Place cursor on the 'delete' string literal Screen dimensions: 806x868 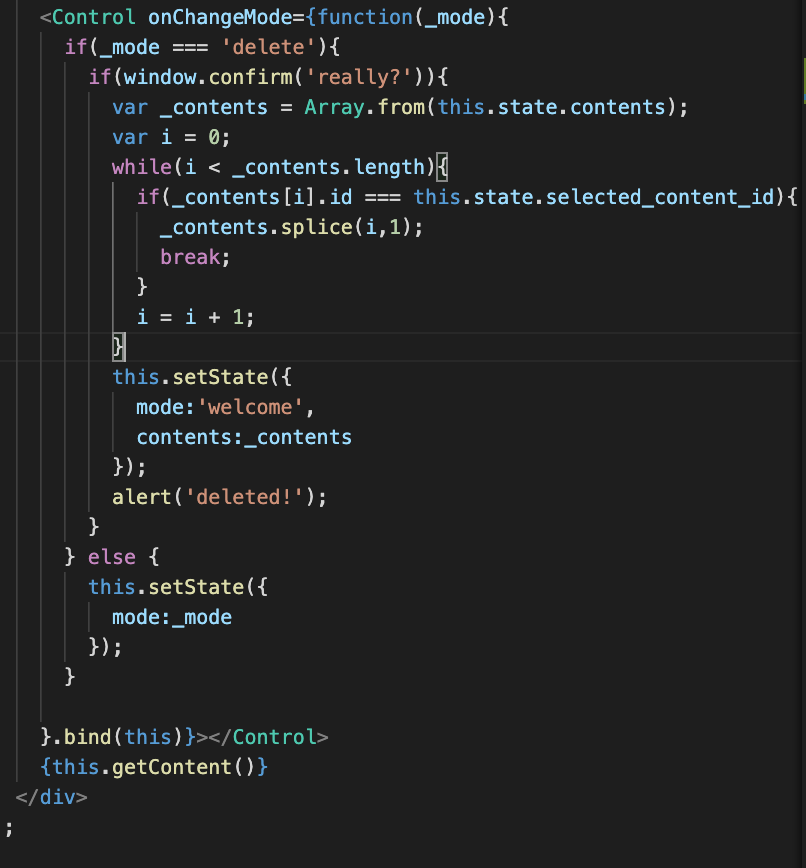tap(269, 47)
